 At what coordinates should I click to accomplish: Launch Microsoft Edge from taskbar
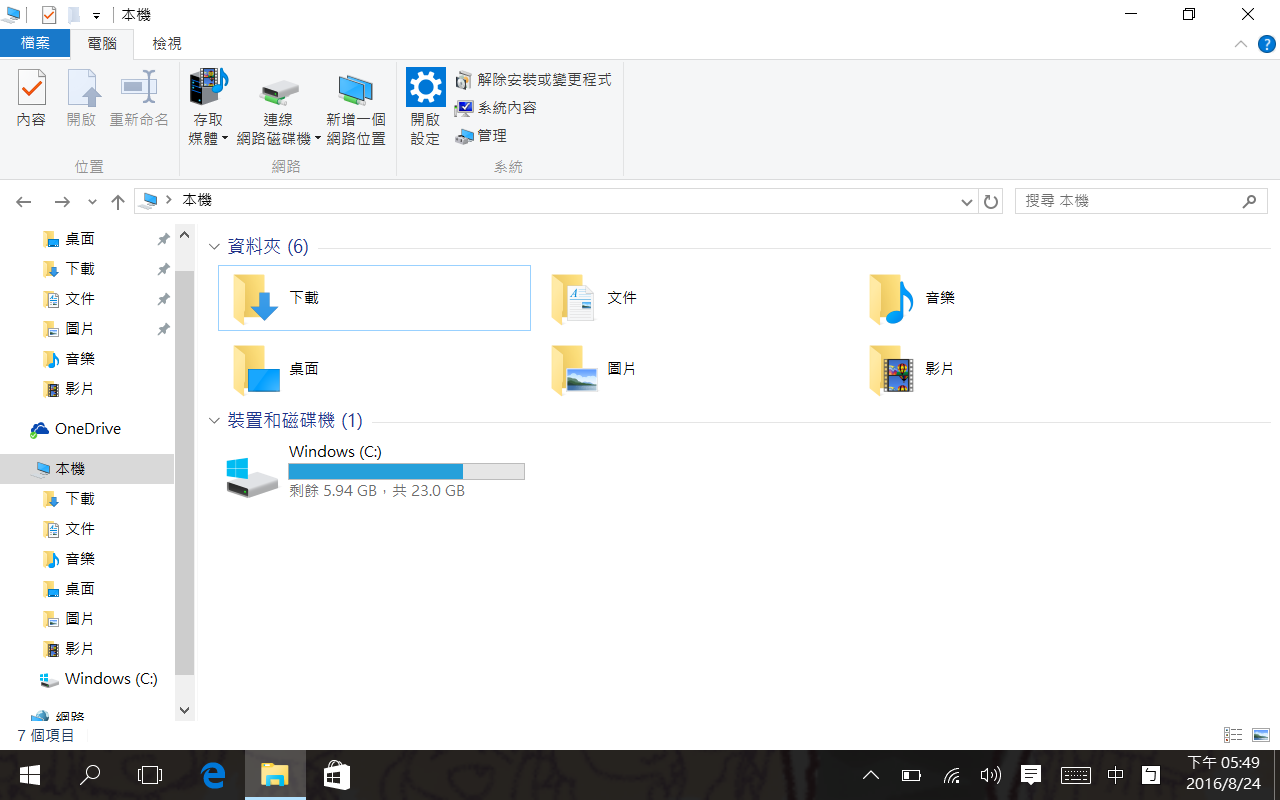[213, 775]
